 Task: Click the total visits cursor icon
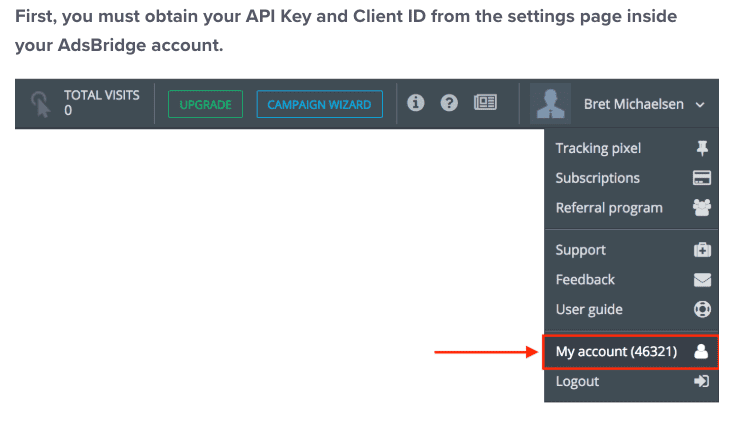41,104
